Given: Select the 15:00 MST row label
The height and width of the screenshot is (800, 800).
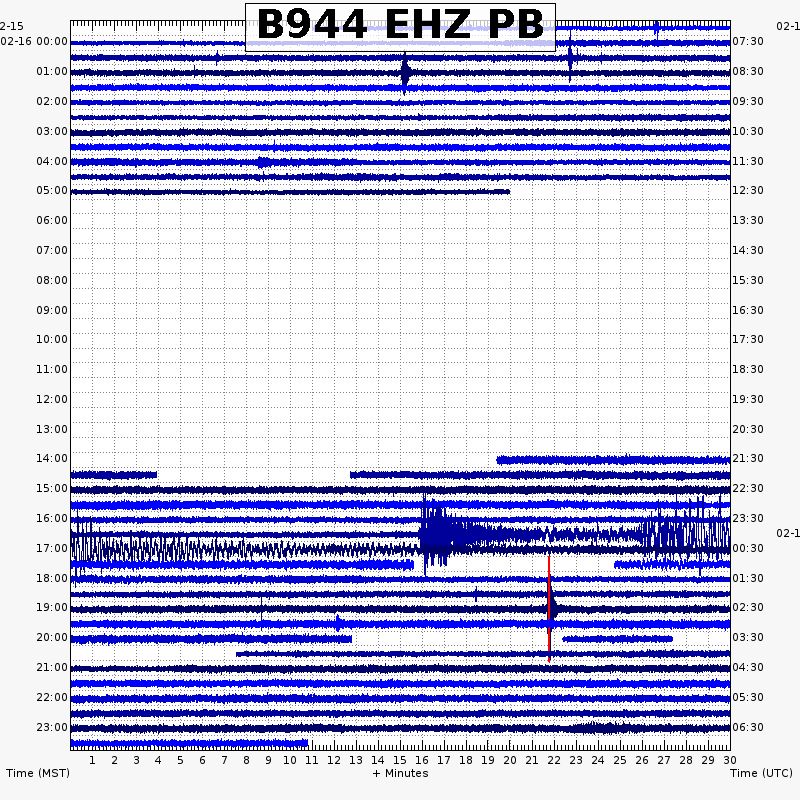Looking at the screenshot, I should (52, 488).
